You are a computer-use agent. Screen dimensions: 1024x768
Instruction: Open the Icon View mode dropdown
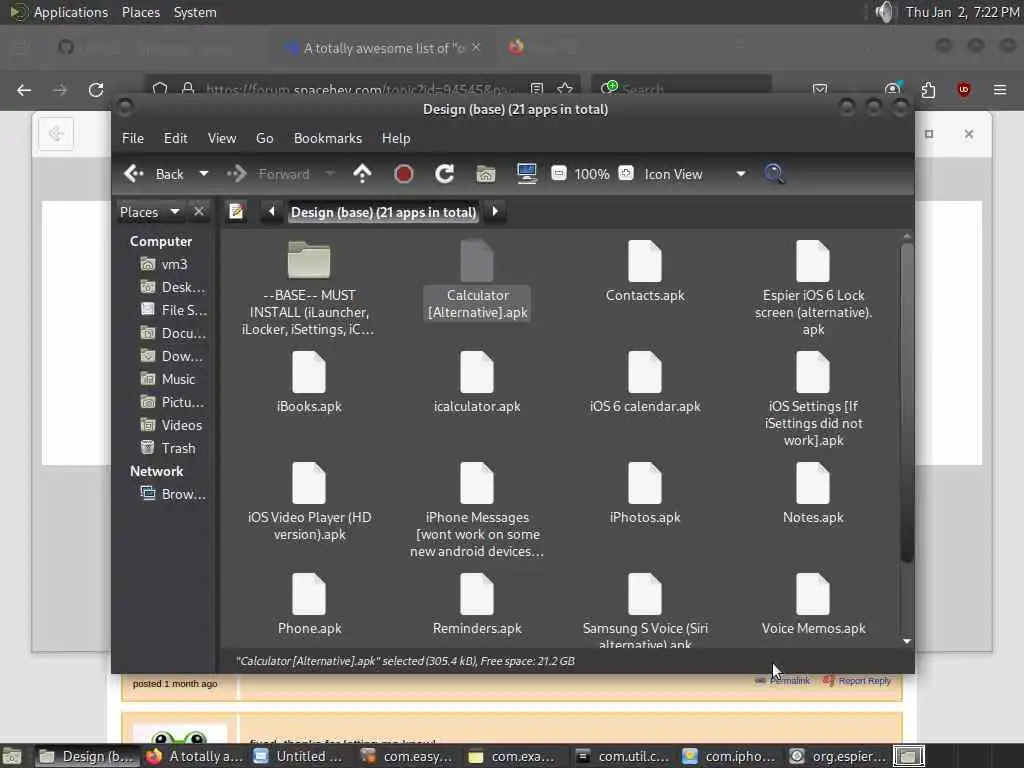(x=695, y=174)
